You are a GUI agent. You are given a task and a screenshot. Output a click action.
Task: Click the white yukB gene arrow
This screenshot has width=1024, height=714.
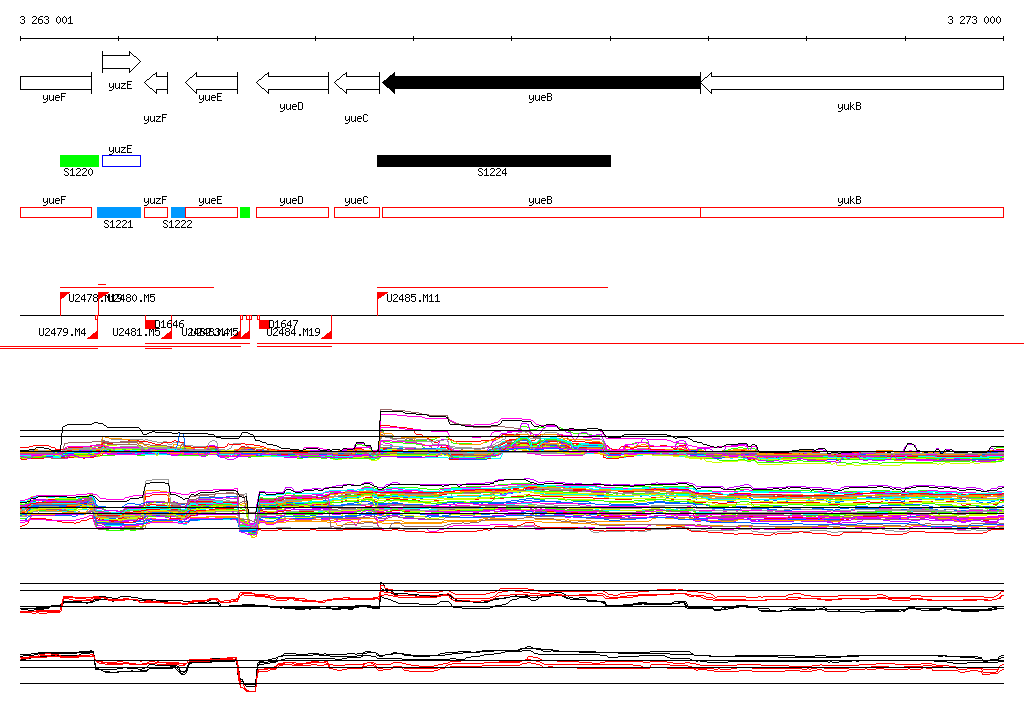coord(852,83)
